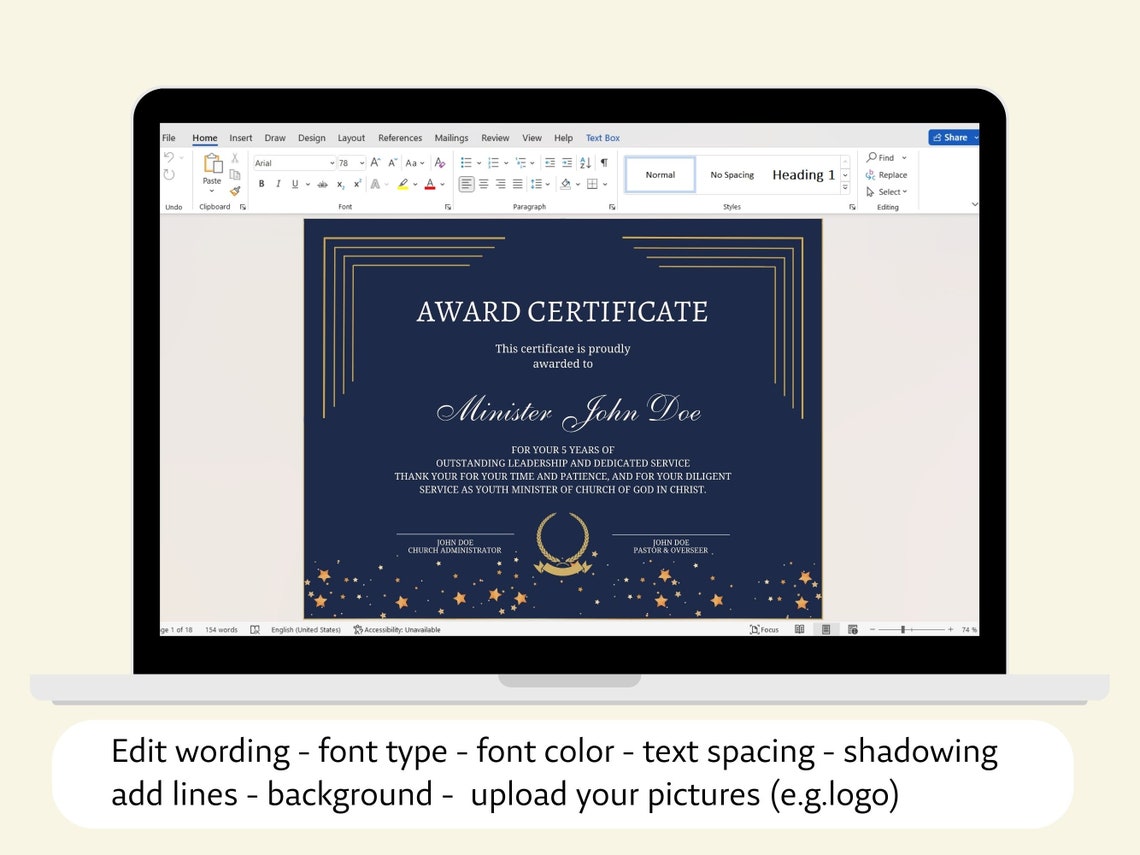The width and height of the screenshot is (1140, 855).
Task: Open Replace in the Editing group
Action: [887, 174]
